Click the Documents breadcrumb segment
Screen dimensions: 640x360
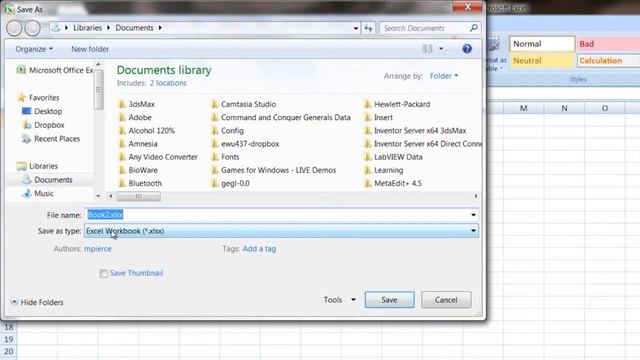coord(134,28)
